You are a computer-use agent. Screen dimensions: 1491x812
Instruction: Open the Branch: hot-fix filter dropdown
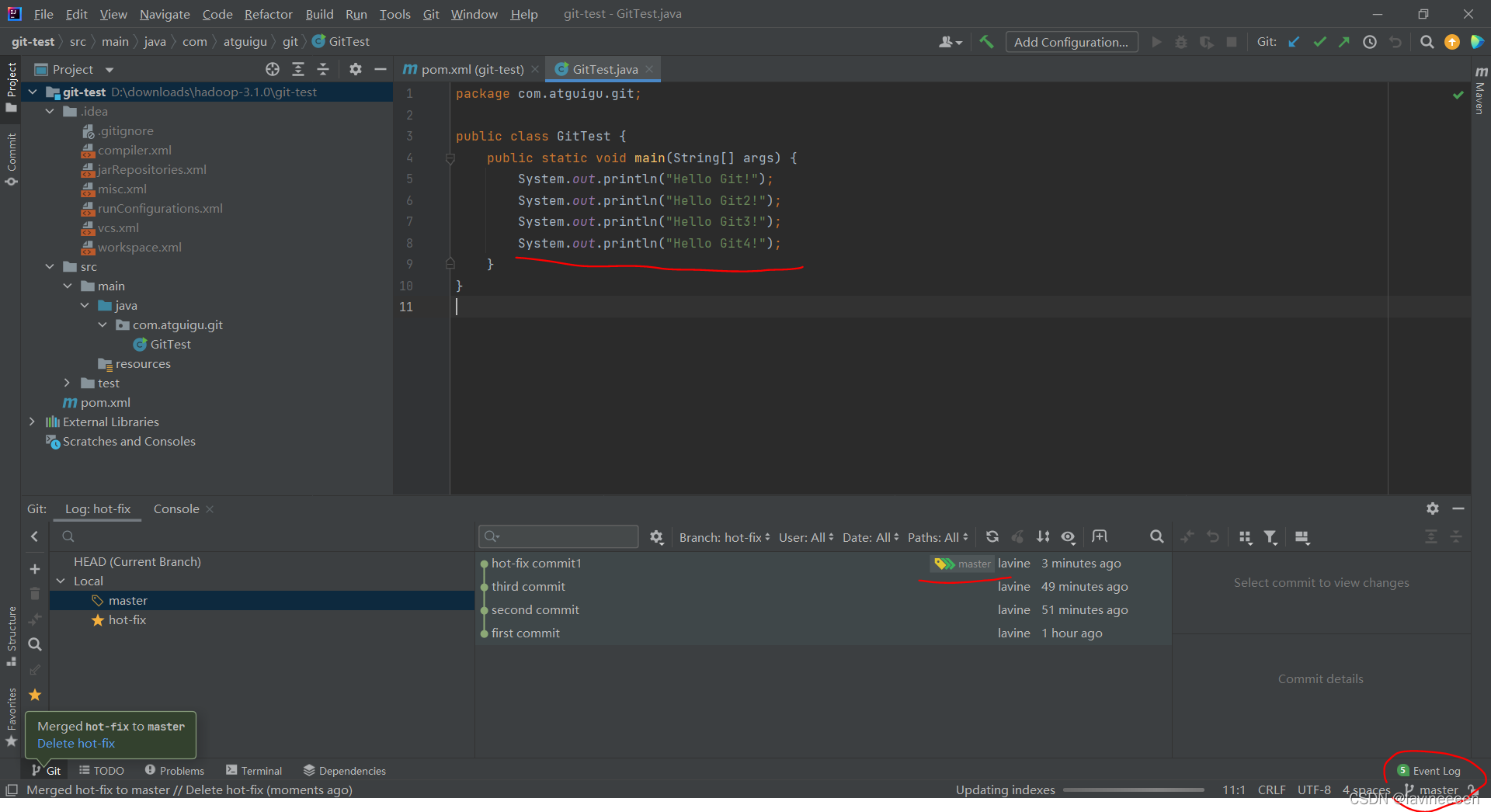[x=724, y=537]
